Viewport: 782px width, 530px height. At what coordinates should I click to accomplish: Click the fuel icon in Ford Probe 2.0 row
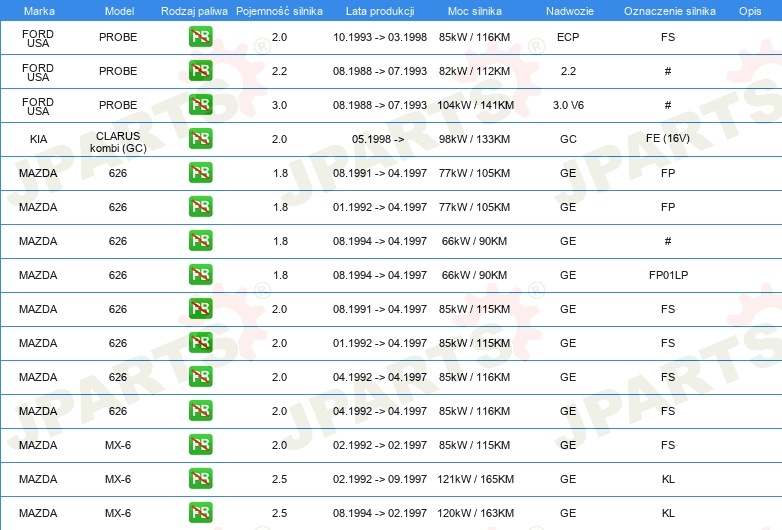[200, 37]
